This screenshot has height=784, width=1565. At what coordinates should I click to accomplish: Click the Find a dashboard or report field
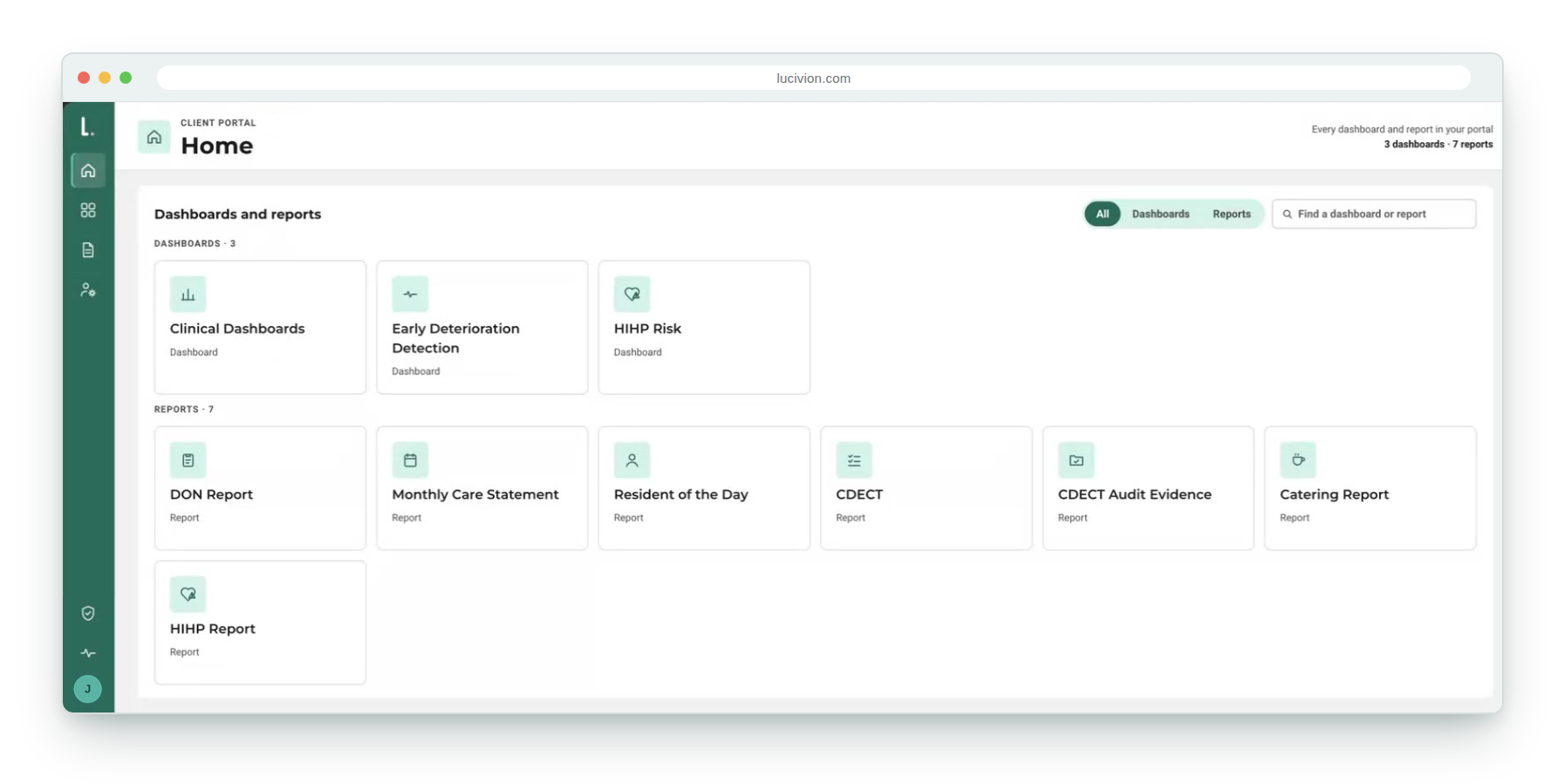(x=1374, y=215)
